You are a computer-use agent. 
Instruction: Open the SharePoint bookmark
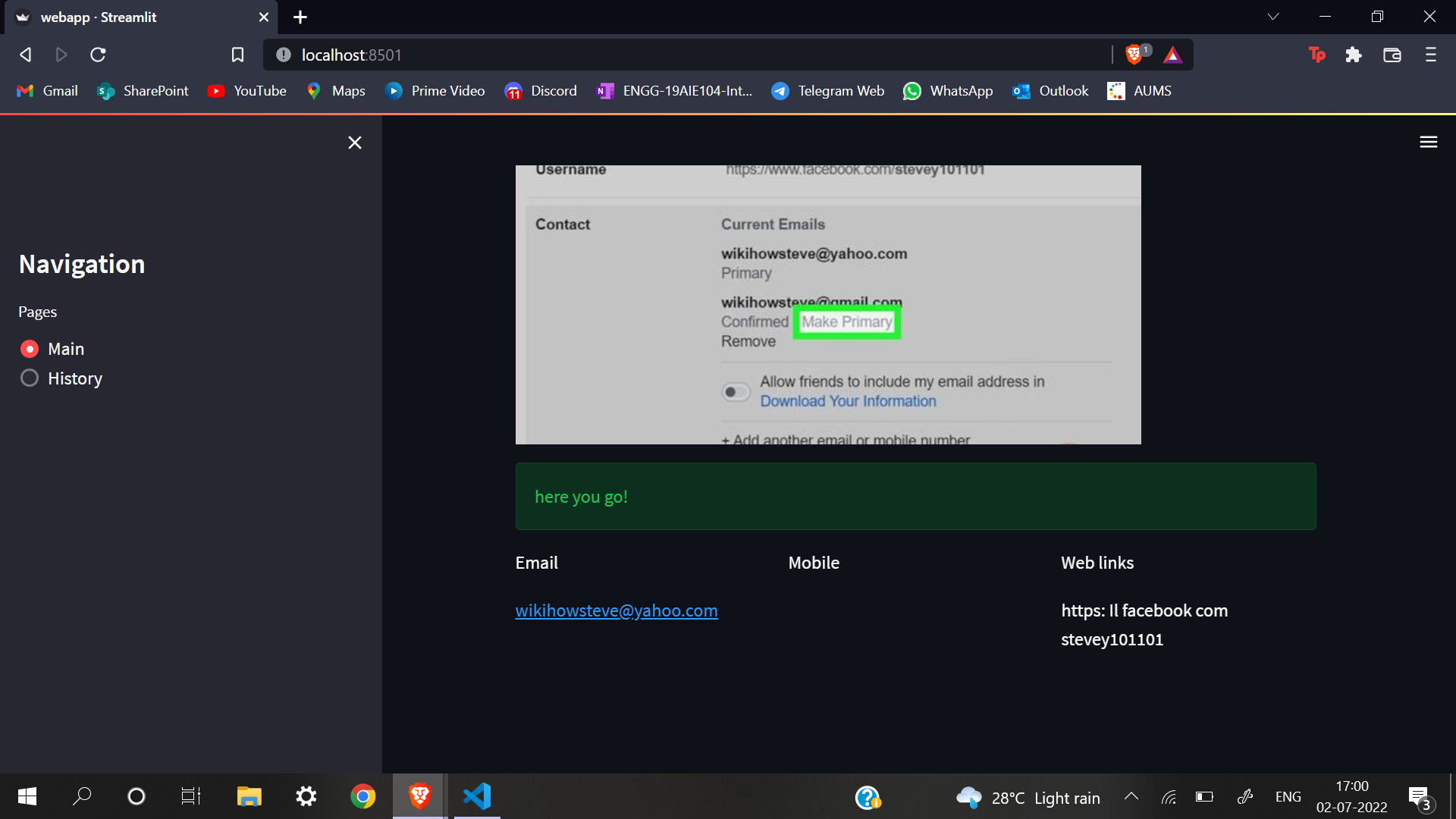pos(143,91)
